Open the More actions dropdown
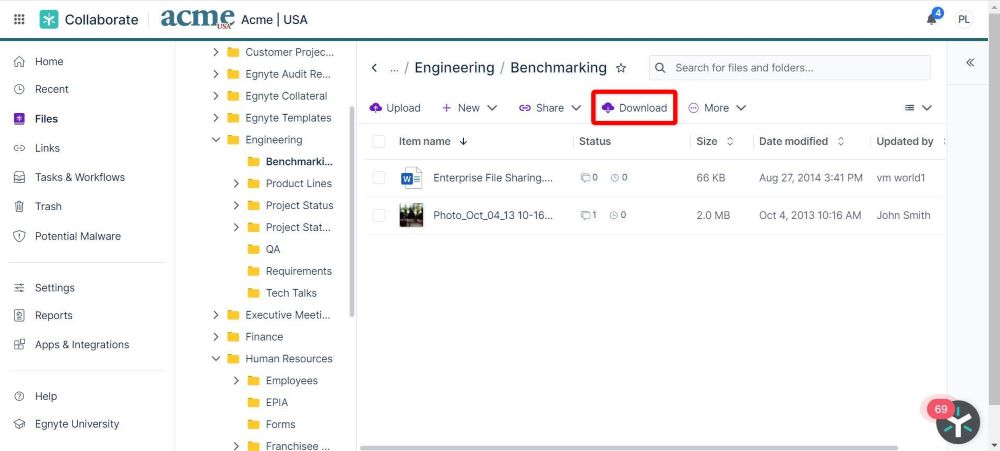Screen dimensions: 1000x451 click(717, 108)
